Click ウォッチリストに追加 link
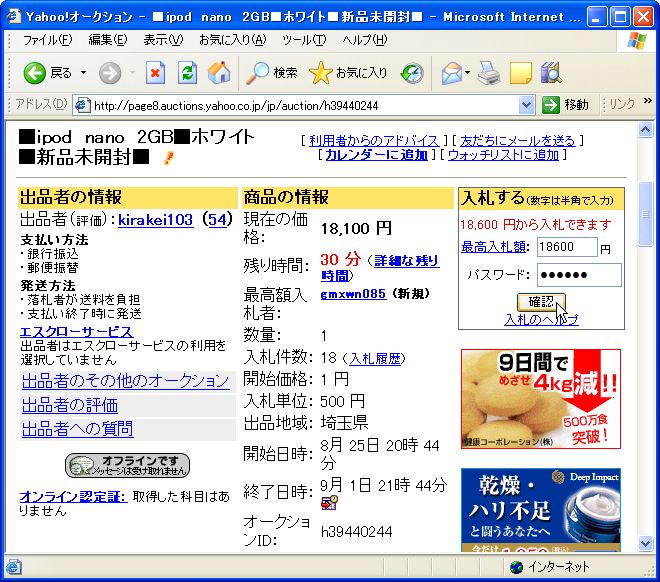The image size is (660, 582). [x=503, y=154]
